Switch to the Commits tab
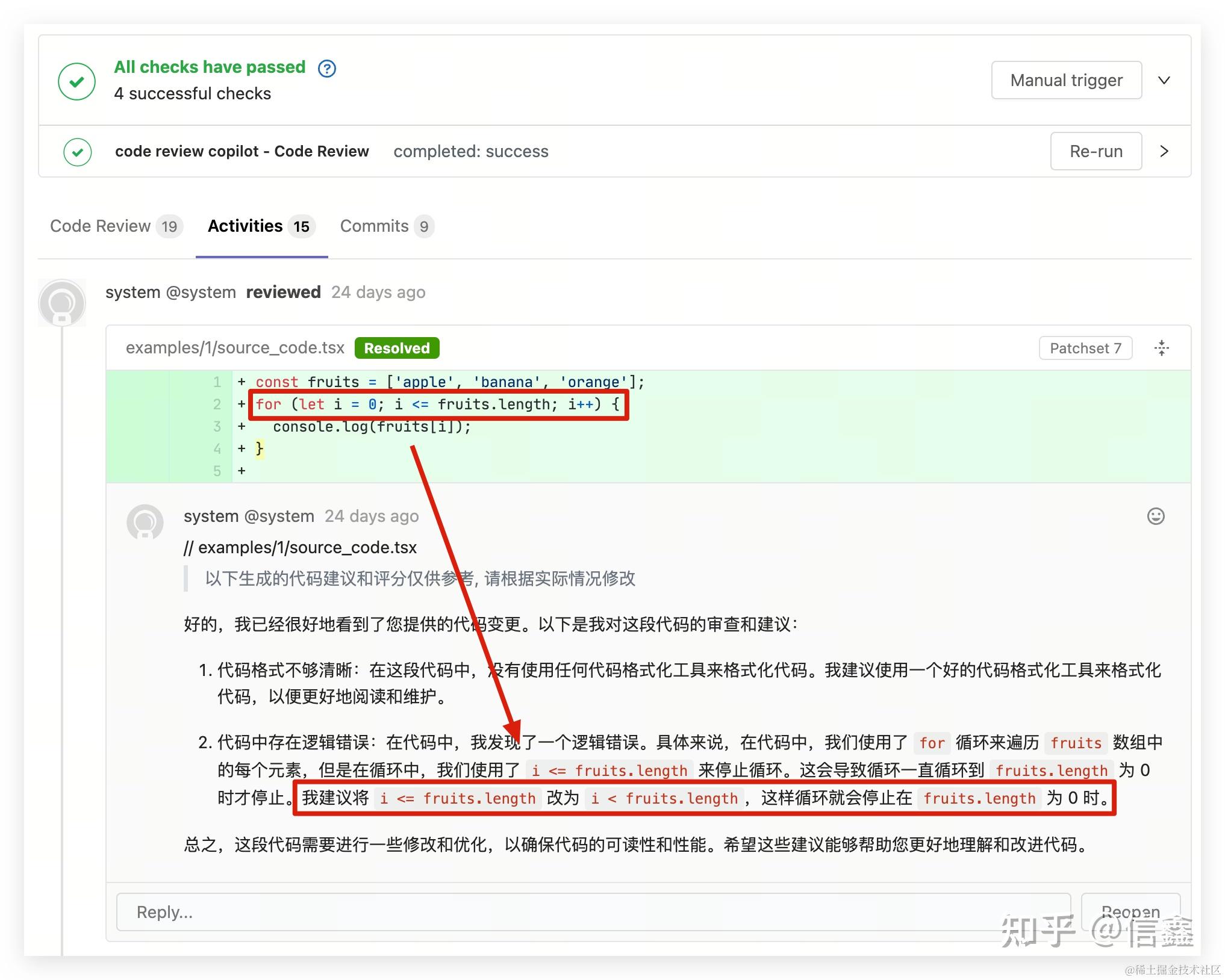The height and width of the screenshot is (980, 1225). coord(386,226)
